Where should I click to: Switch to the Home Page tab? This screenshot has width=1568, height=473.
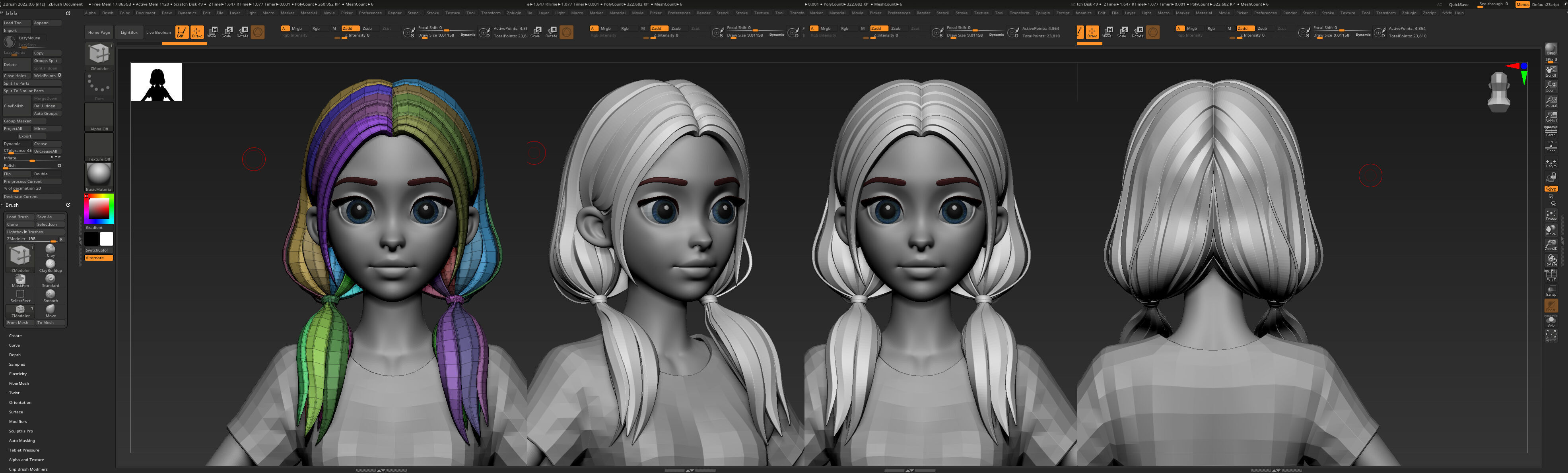coord(99,32)
